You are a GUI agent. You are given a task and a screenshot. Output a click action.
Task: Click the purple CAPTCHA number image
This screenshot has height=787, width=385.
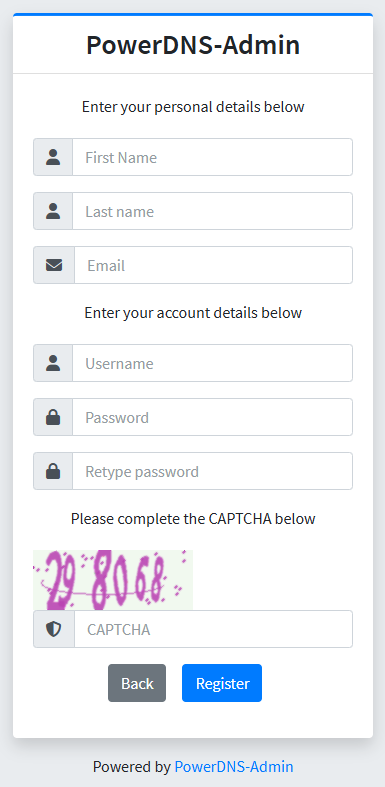pos(113,580)
